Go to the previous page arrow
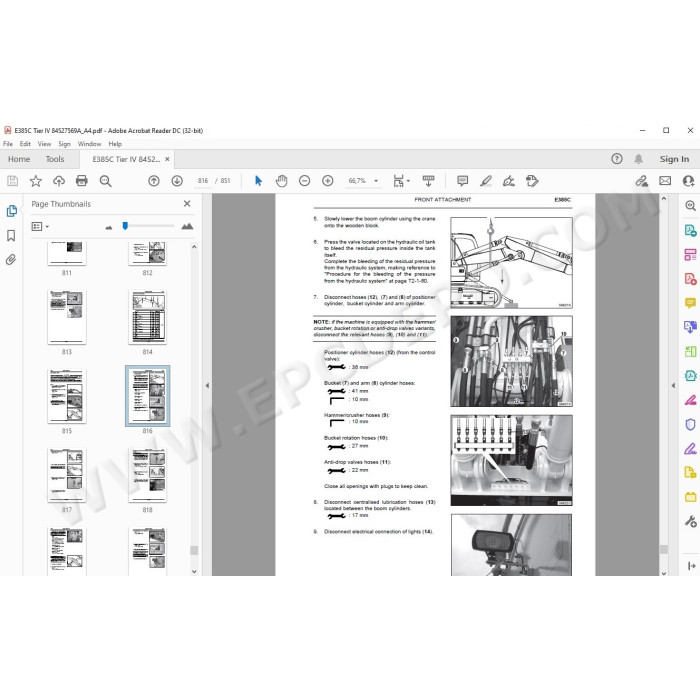Image resolution: width=700 pixels, height=700 pixels. 154,181
